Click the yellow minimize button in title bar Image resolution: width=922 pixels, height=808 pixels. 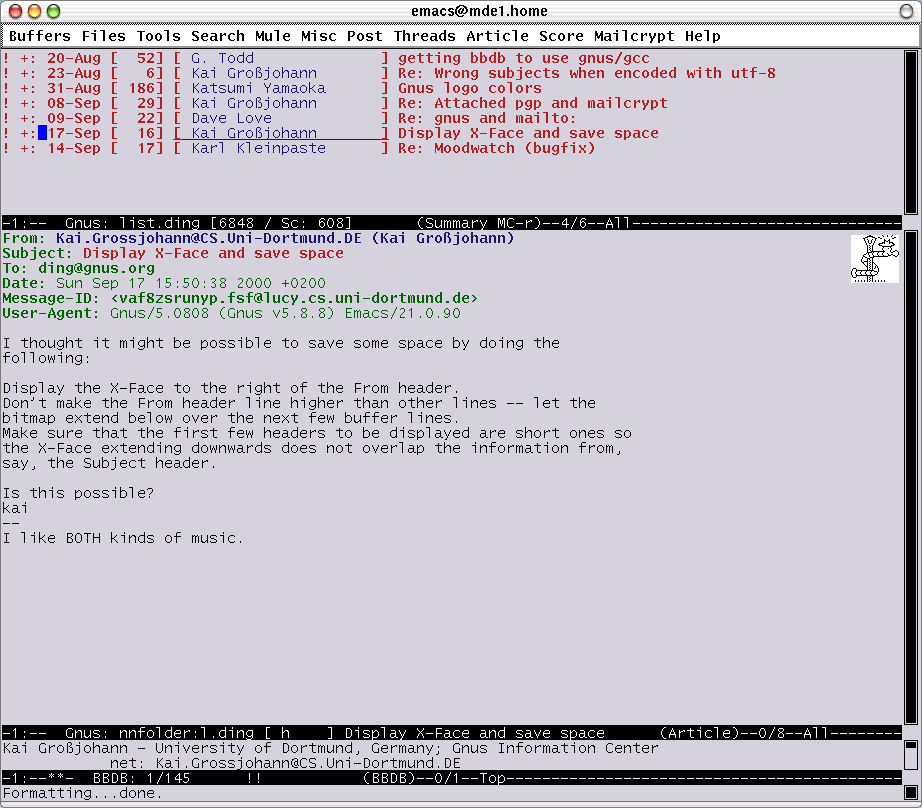point(35,11)
